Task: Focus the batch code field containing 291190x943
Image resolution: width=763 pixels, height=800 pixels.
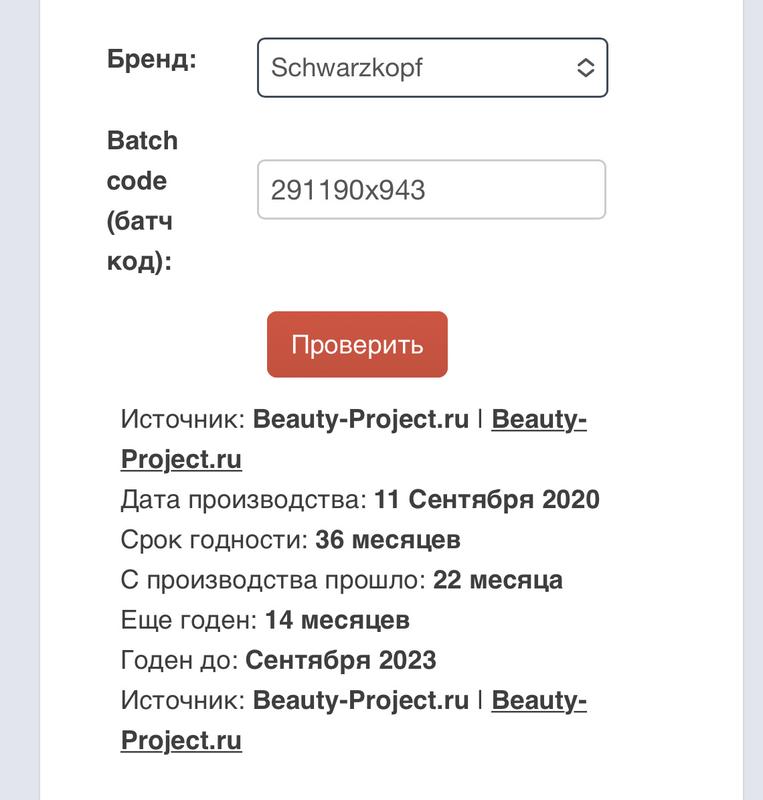Action: [431, 190]
